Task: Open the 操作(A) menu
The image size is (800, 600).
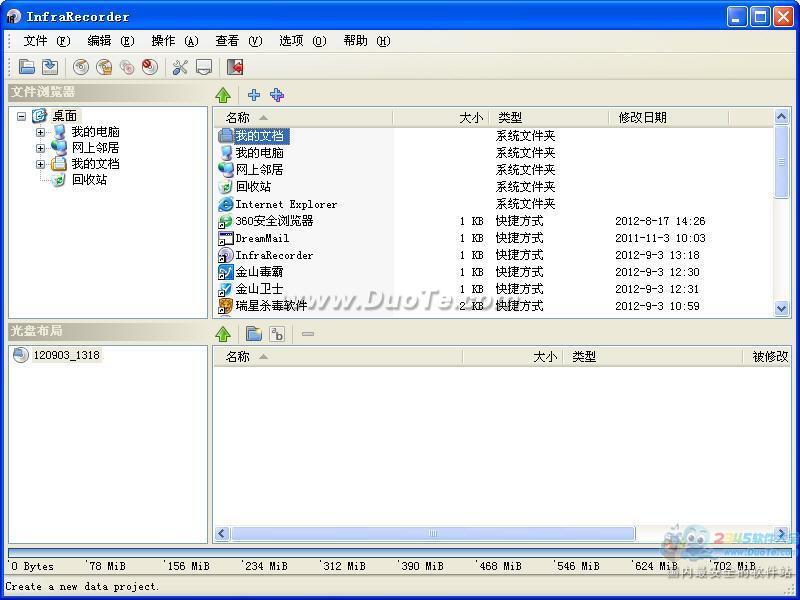Action: click(x=174, y=41)
